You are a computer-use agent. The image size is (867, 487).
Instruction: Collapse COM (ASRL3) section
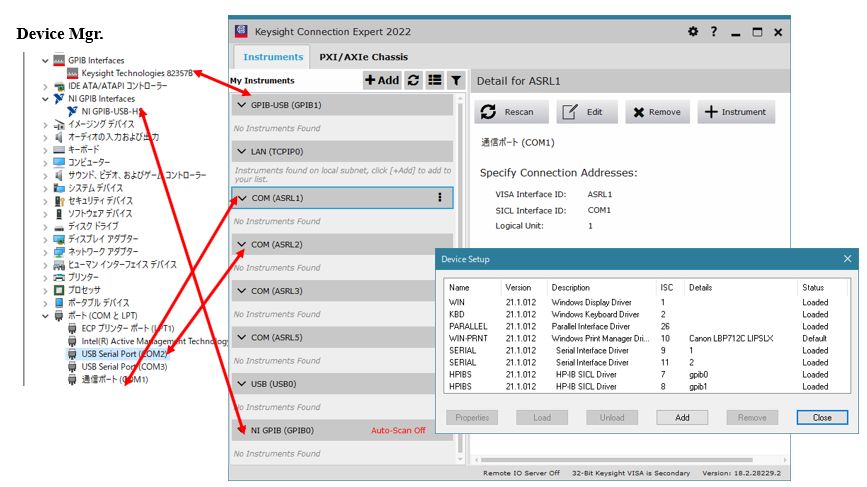[242, 290]
